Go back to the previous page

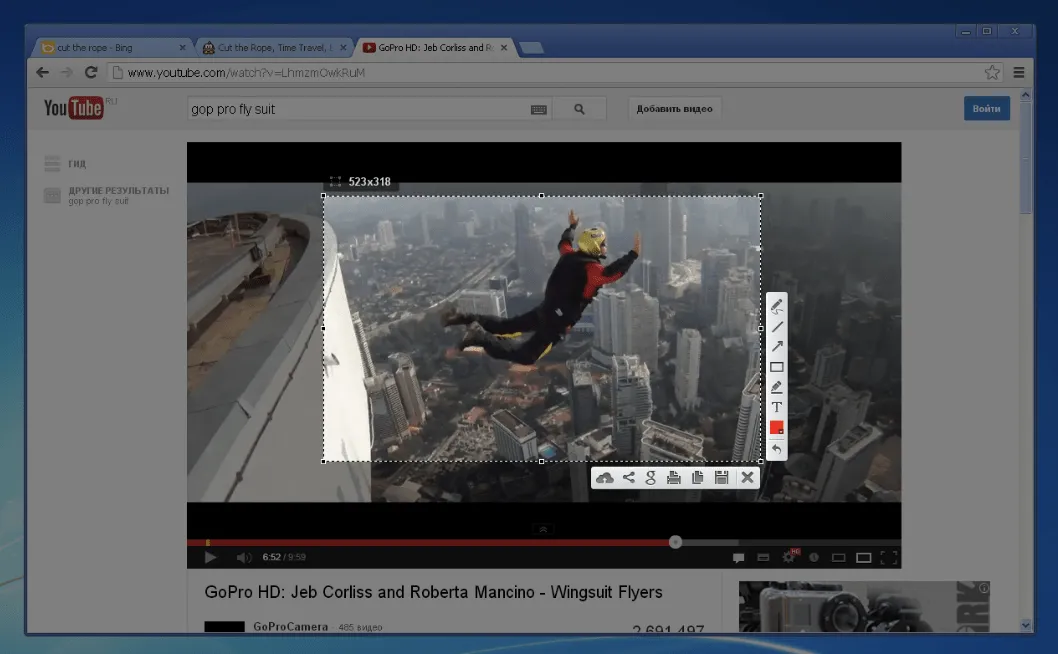pos(43,72)
